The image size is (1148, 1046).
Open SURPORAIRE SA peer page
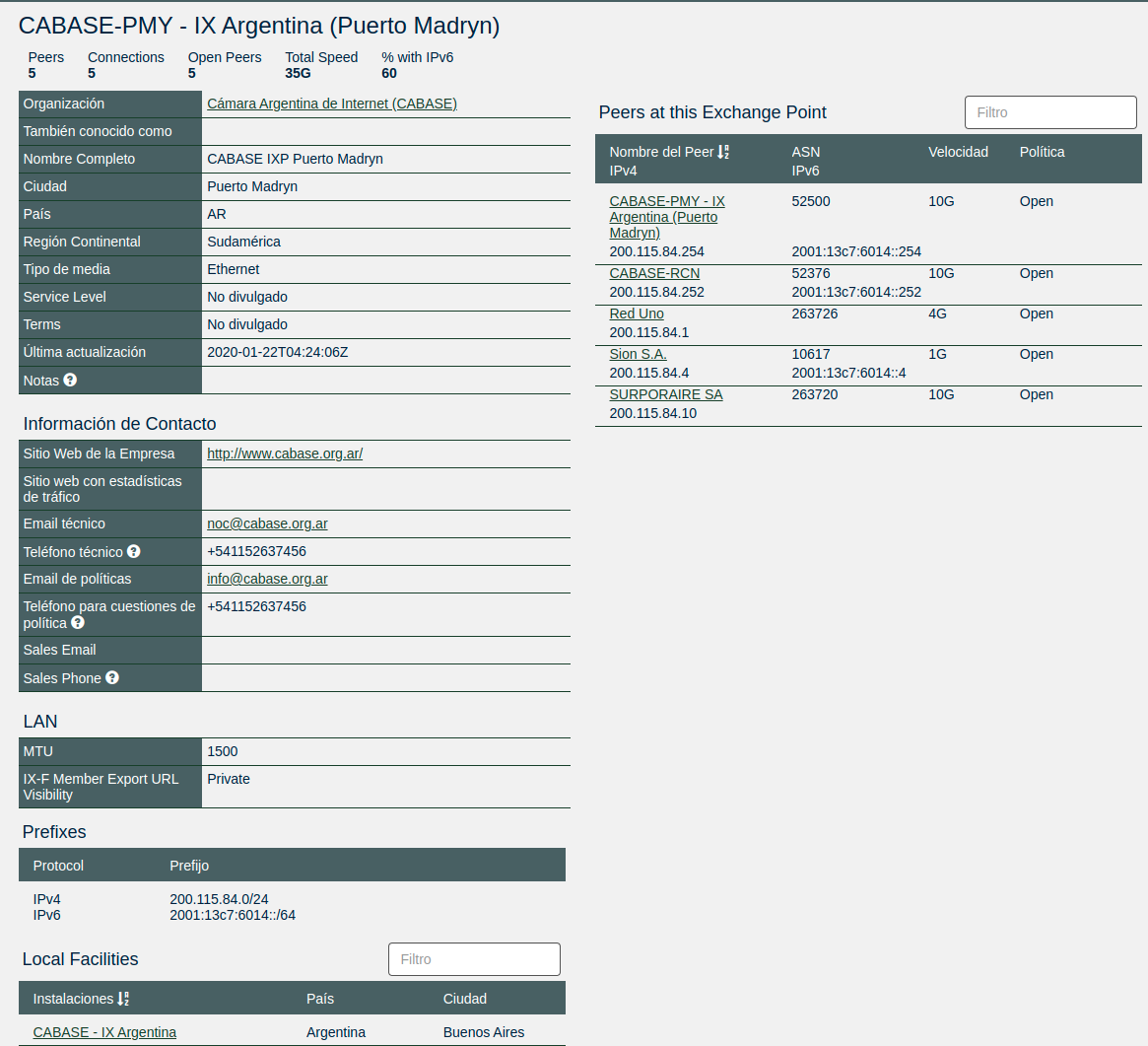665,394
